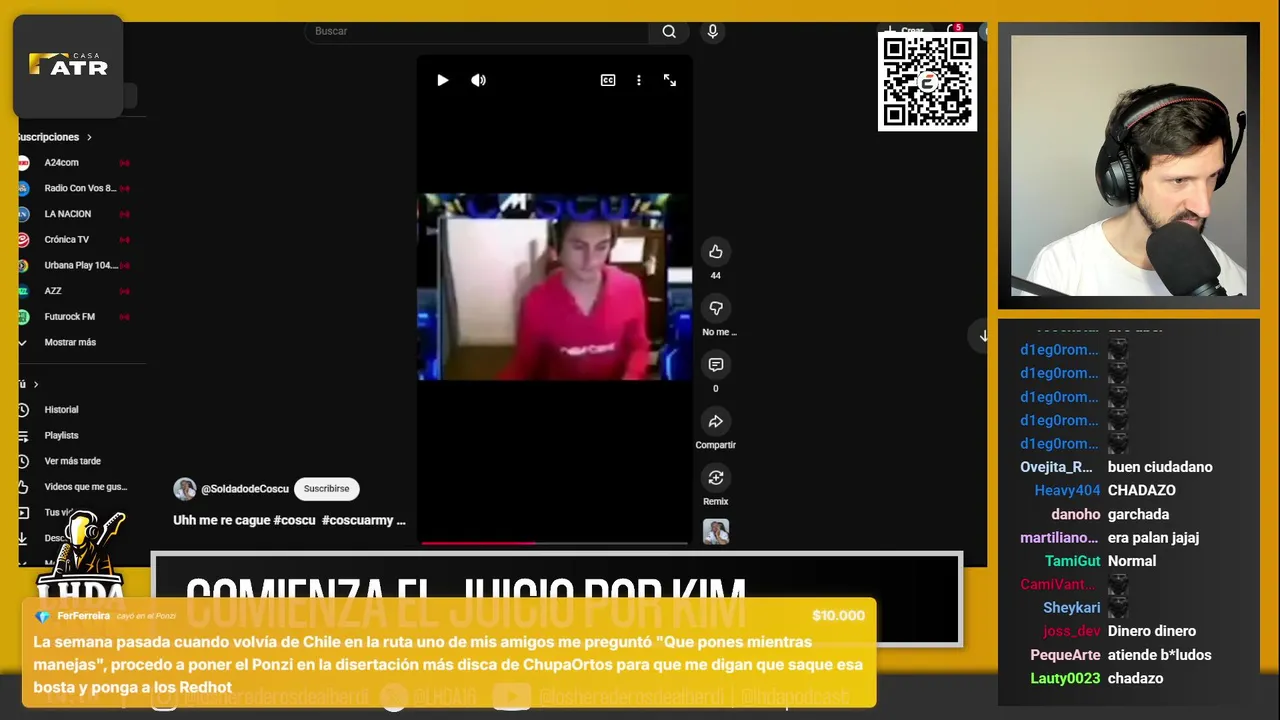
Task: Click chat user danoho name
Action: tap(1075, 514)
